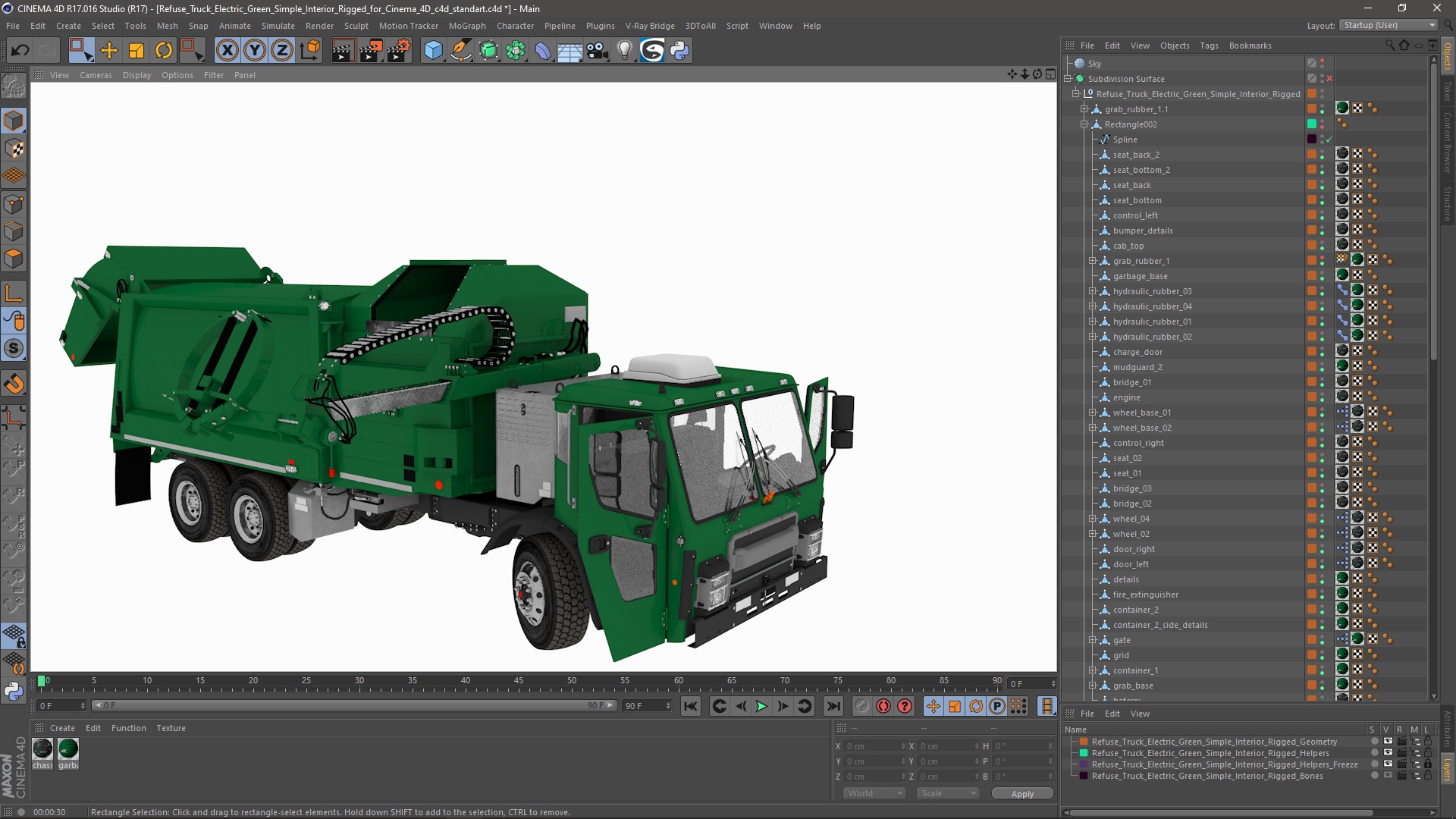The height and width of the screenshot is (819, 1456).
Task: Open the V-Ray Bridge menu
Action: tap(650, 26)
